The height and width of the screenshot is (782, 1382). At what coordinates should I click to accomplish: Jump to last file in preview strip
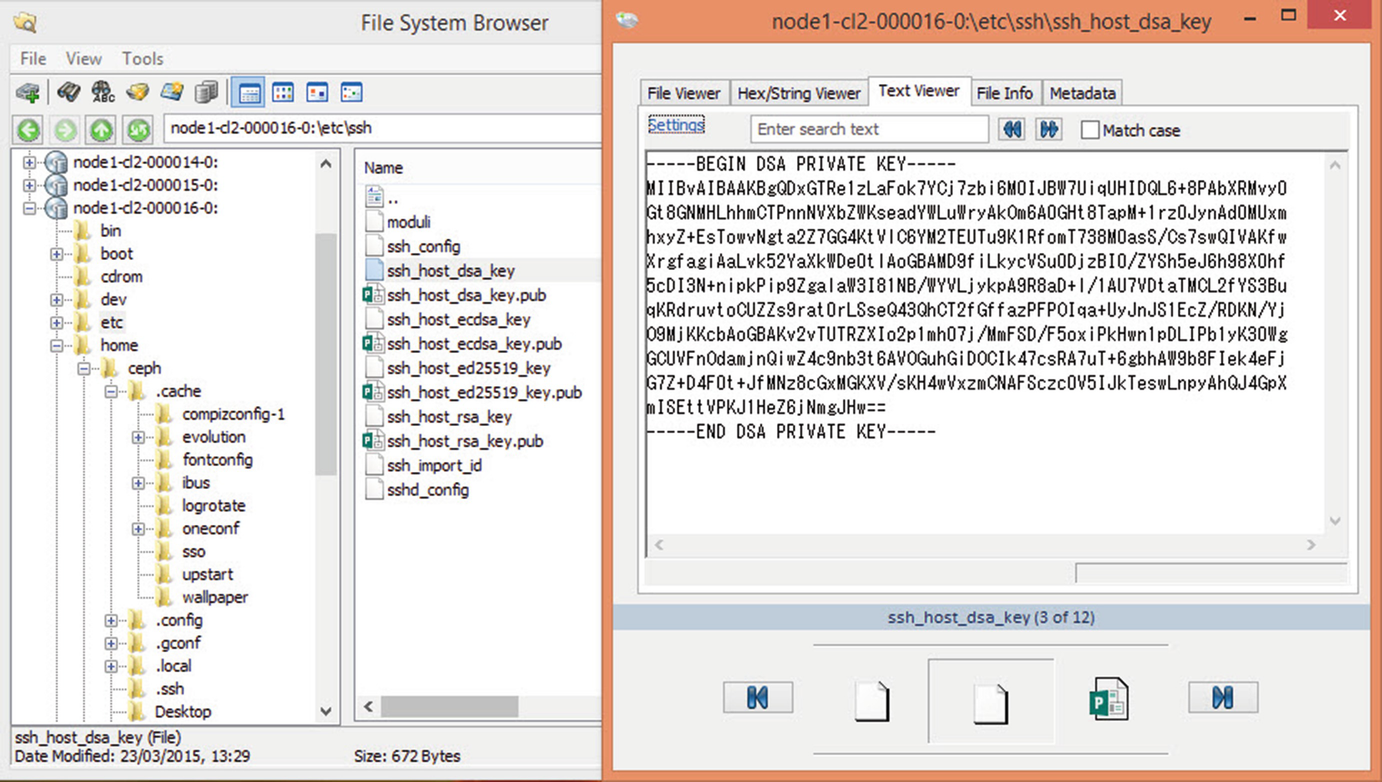point(1223,697)
